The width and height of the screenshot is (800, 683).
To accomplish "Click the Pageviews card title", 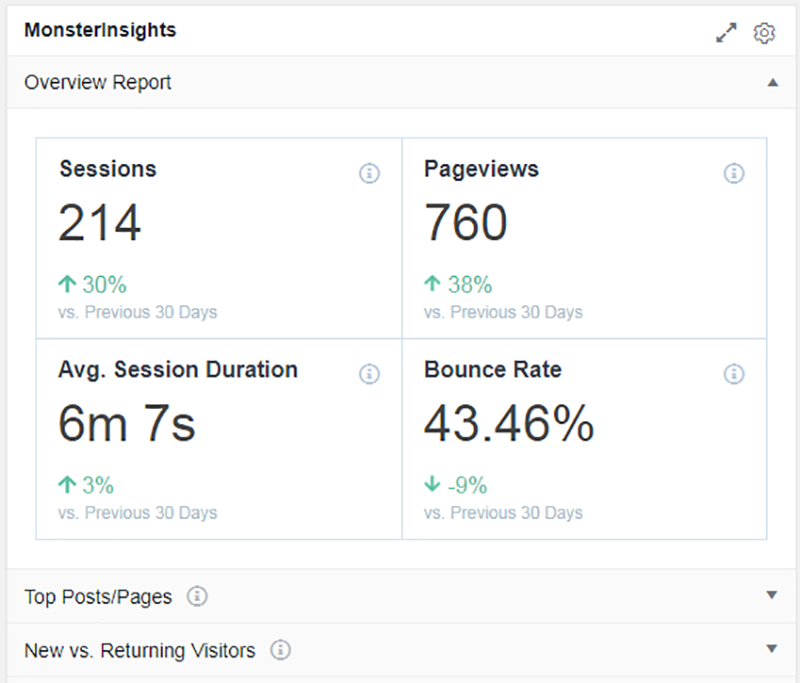I will pos(481,169).
